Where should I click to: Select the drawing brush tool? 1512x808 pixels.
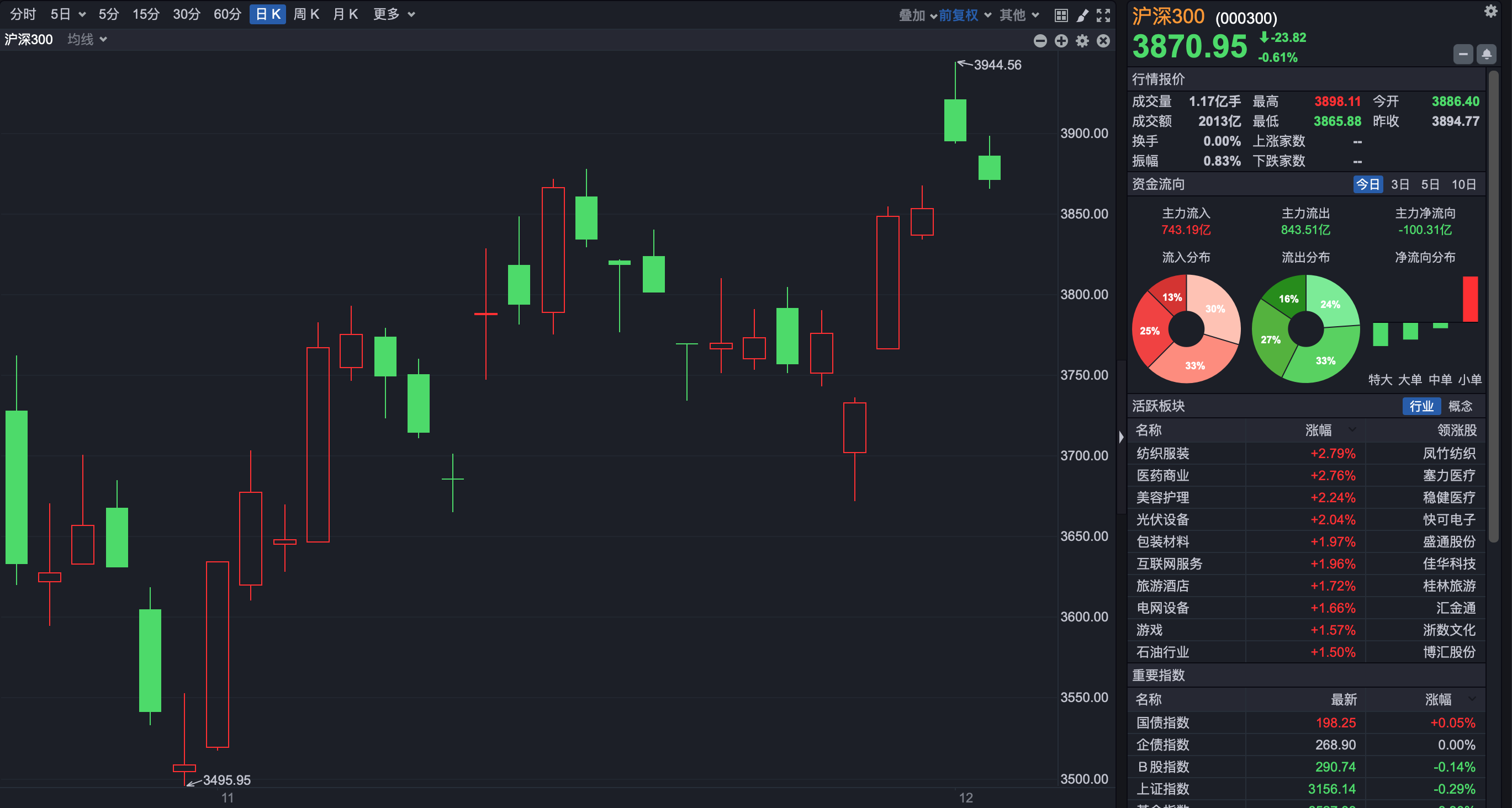[x=1082, y=15]
